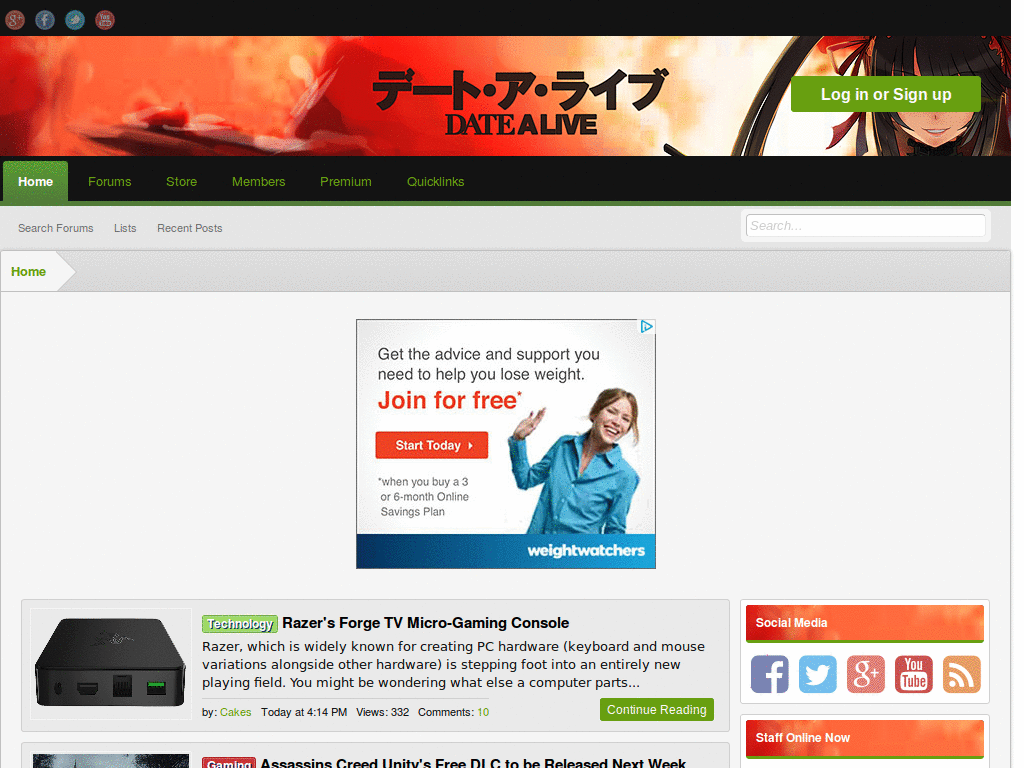
Task: Click the Technology category tag
Action: 240,624
